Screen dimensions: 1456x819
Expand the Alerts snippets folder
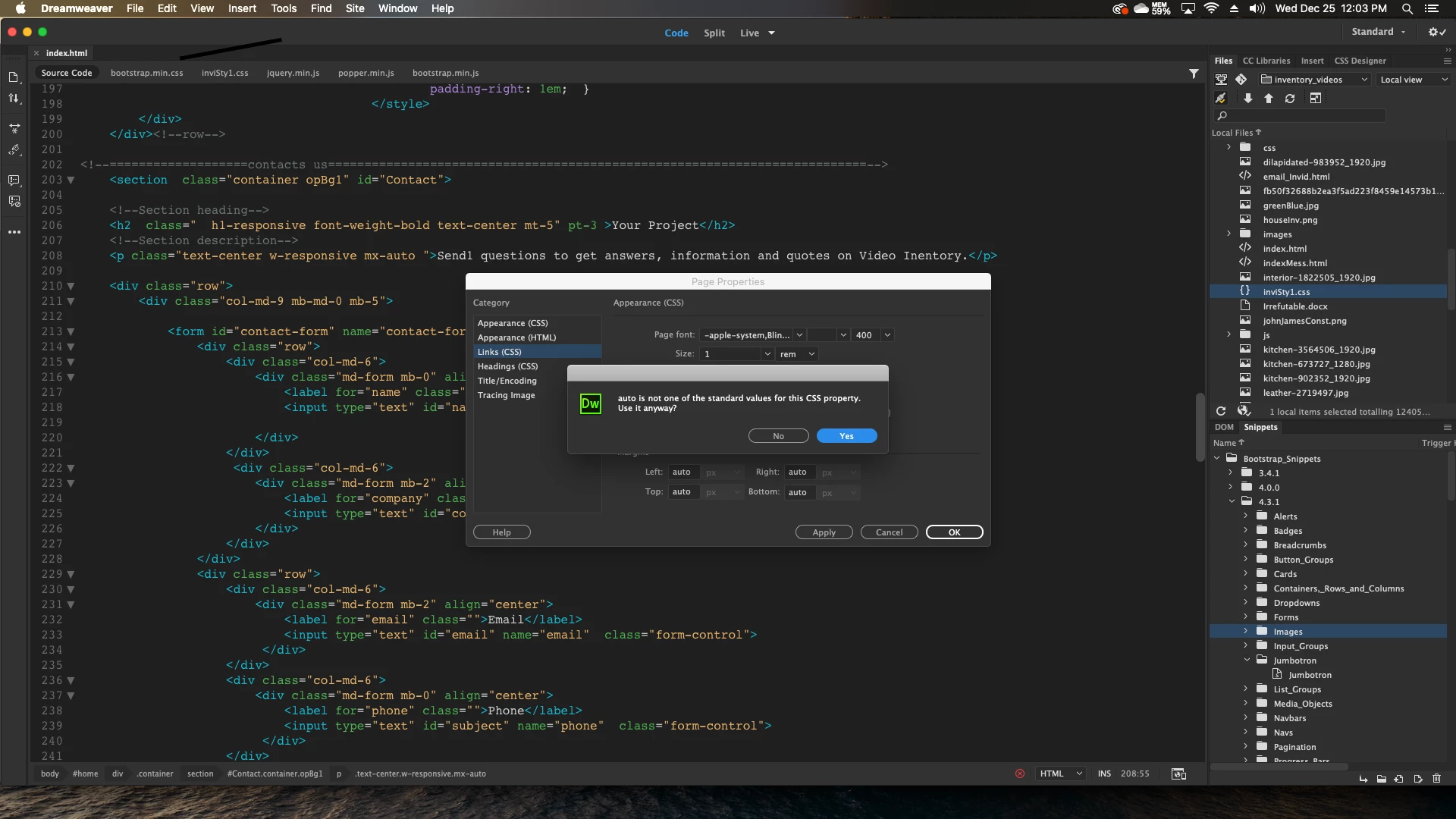1245,516
